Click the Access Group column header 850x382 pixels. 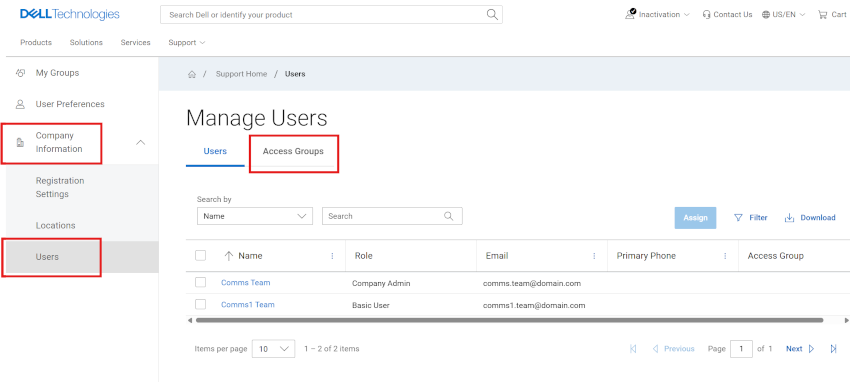776,256
